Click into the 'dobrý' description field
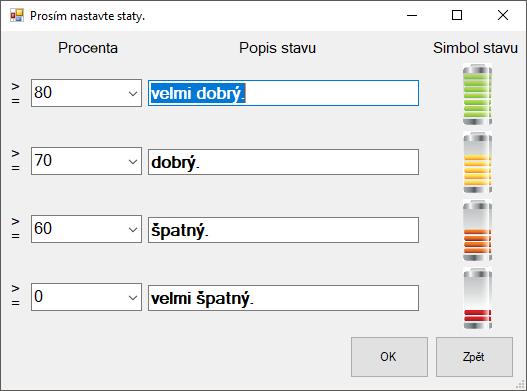Screen dimensions: 527x391 click(x=283, y=162)
